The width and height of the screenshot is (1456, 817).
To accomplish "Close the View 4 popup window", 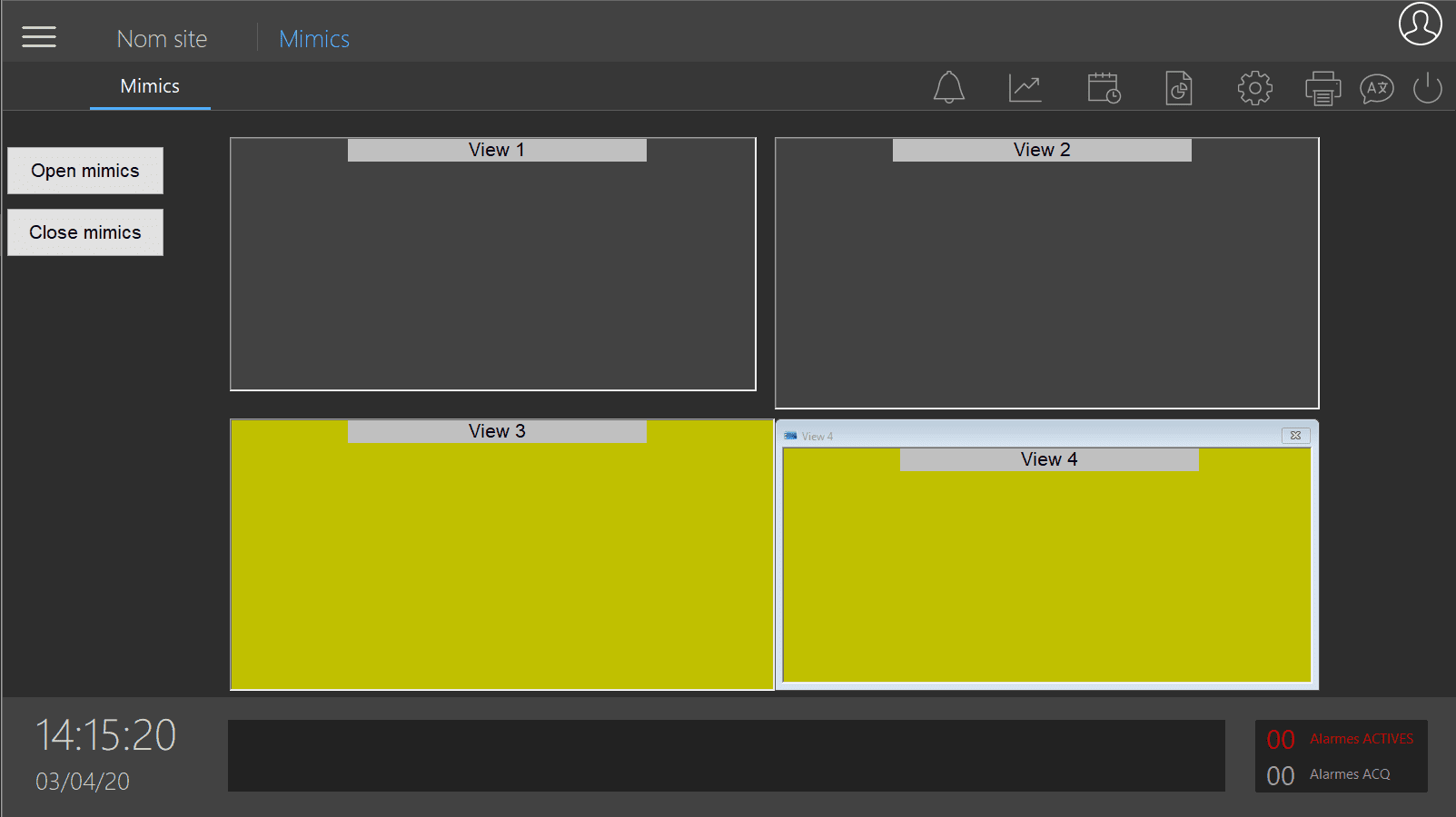I will (1295, 436).
